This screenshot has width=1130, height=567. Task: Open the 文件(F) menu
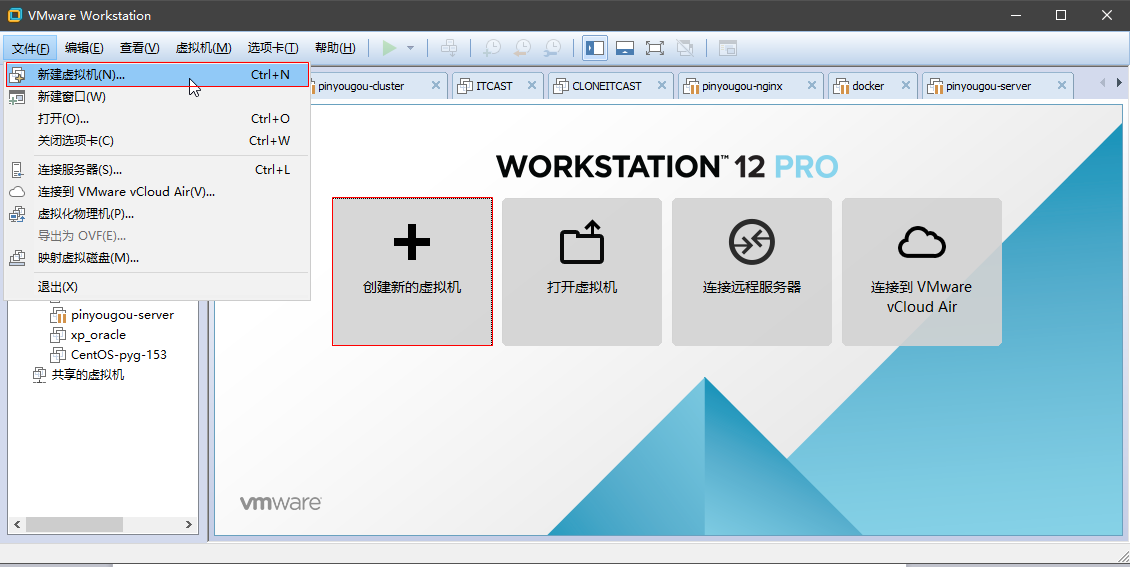(x=30, y=48)
